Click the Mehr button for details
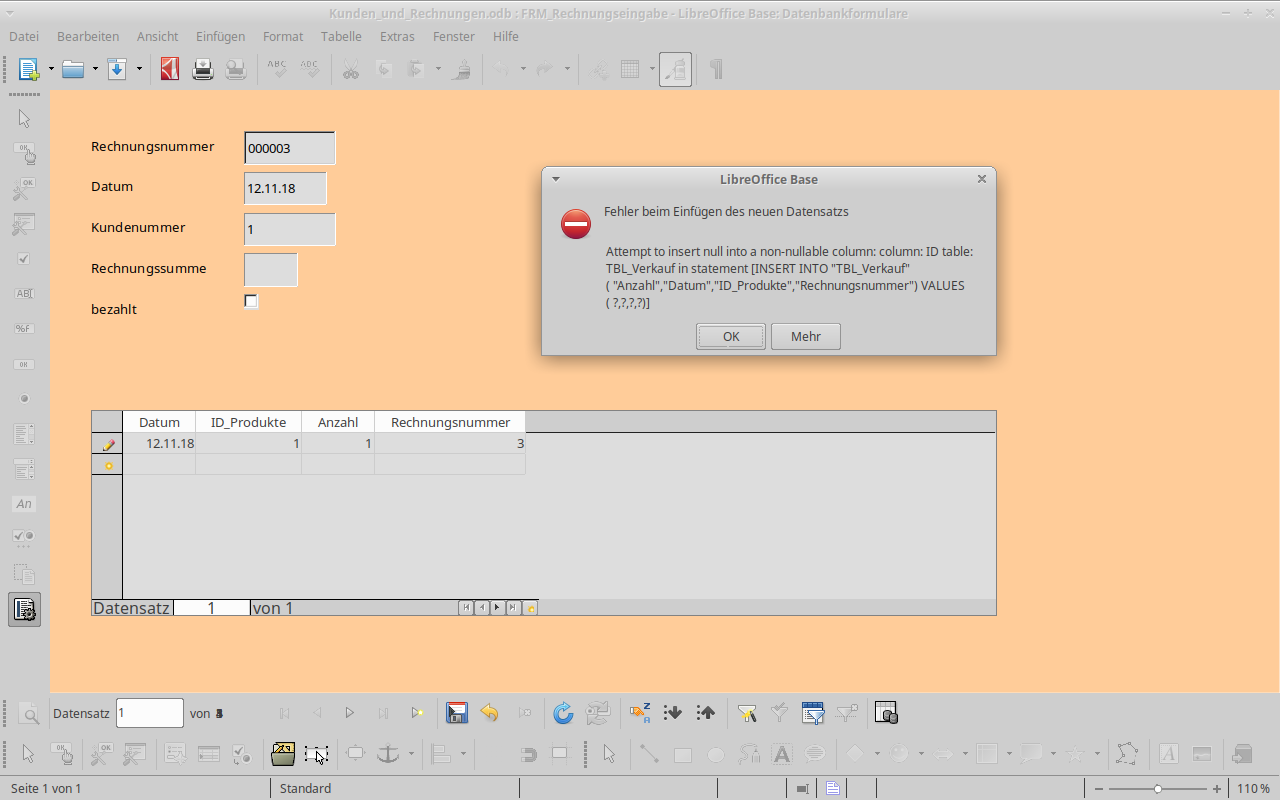 coord(805,336)
